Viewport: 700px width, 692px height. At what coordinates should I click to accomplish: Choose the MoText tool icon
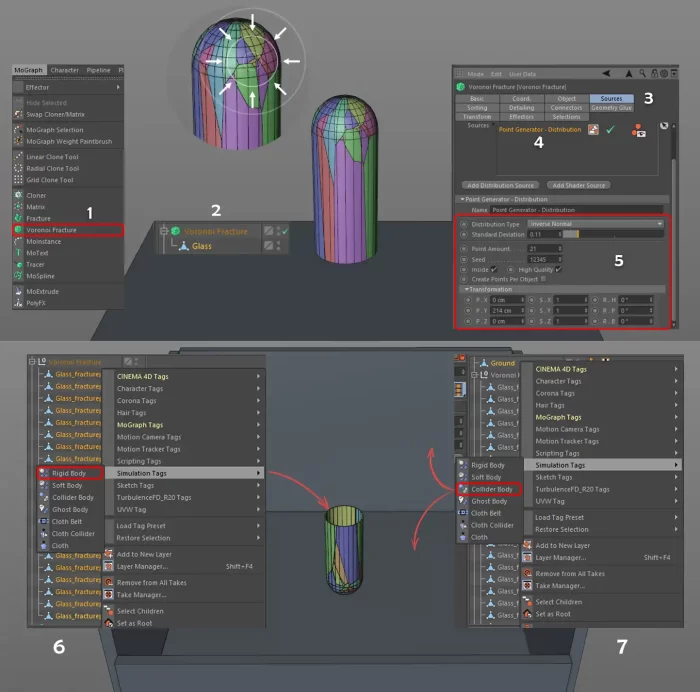[18, 253]
